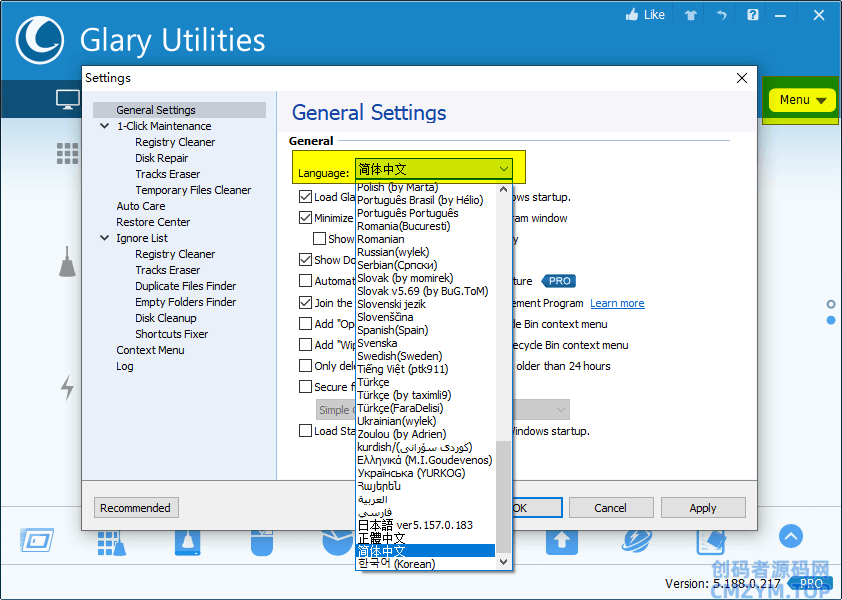Click the undo arrow icon in title bar
Image resolution: width=842 pixels, height=600 pixels.
pyautogui.click(x=721, y=15)
